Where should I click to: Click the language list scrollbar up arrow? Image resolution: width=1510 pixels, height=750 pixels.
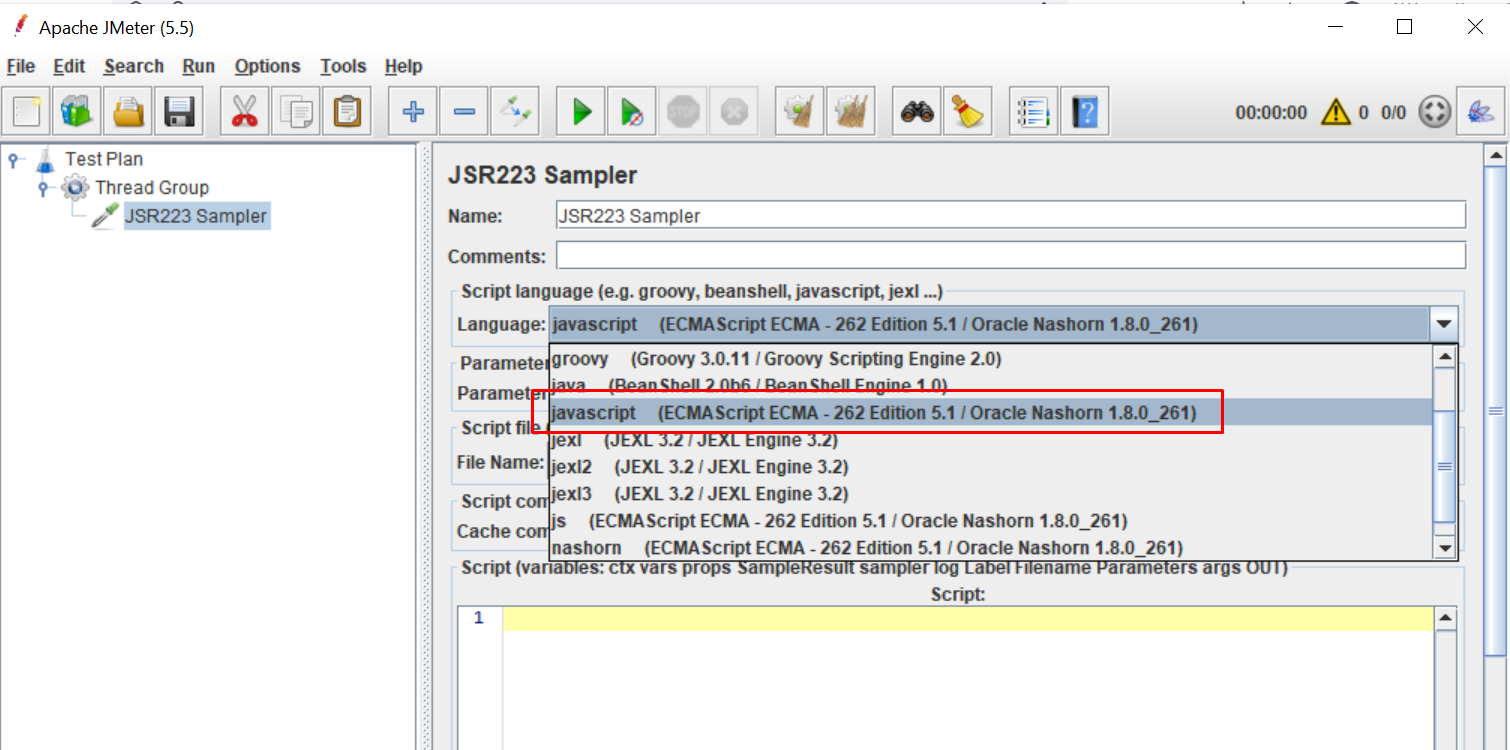(x=1444, y=356)
